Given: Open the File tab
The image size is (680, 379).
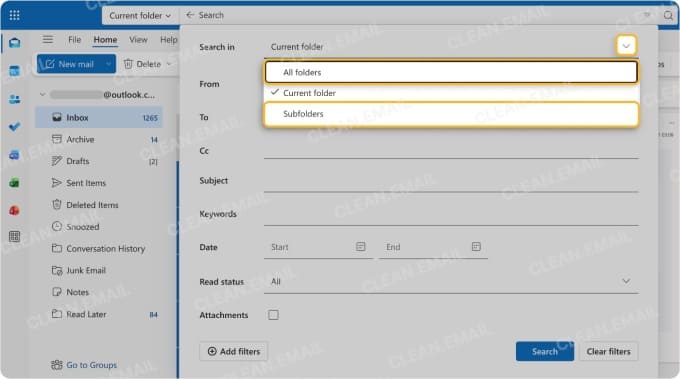Looking at the screenshot, I should coord(75,39).
